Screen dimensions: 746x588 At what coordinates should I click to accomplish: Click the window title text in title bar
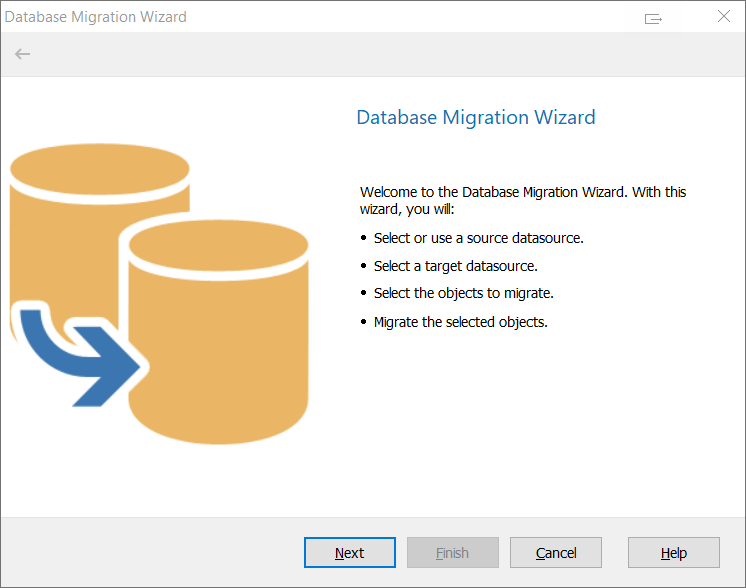[x=96, y=17]
